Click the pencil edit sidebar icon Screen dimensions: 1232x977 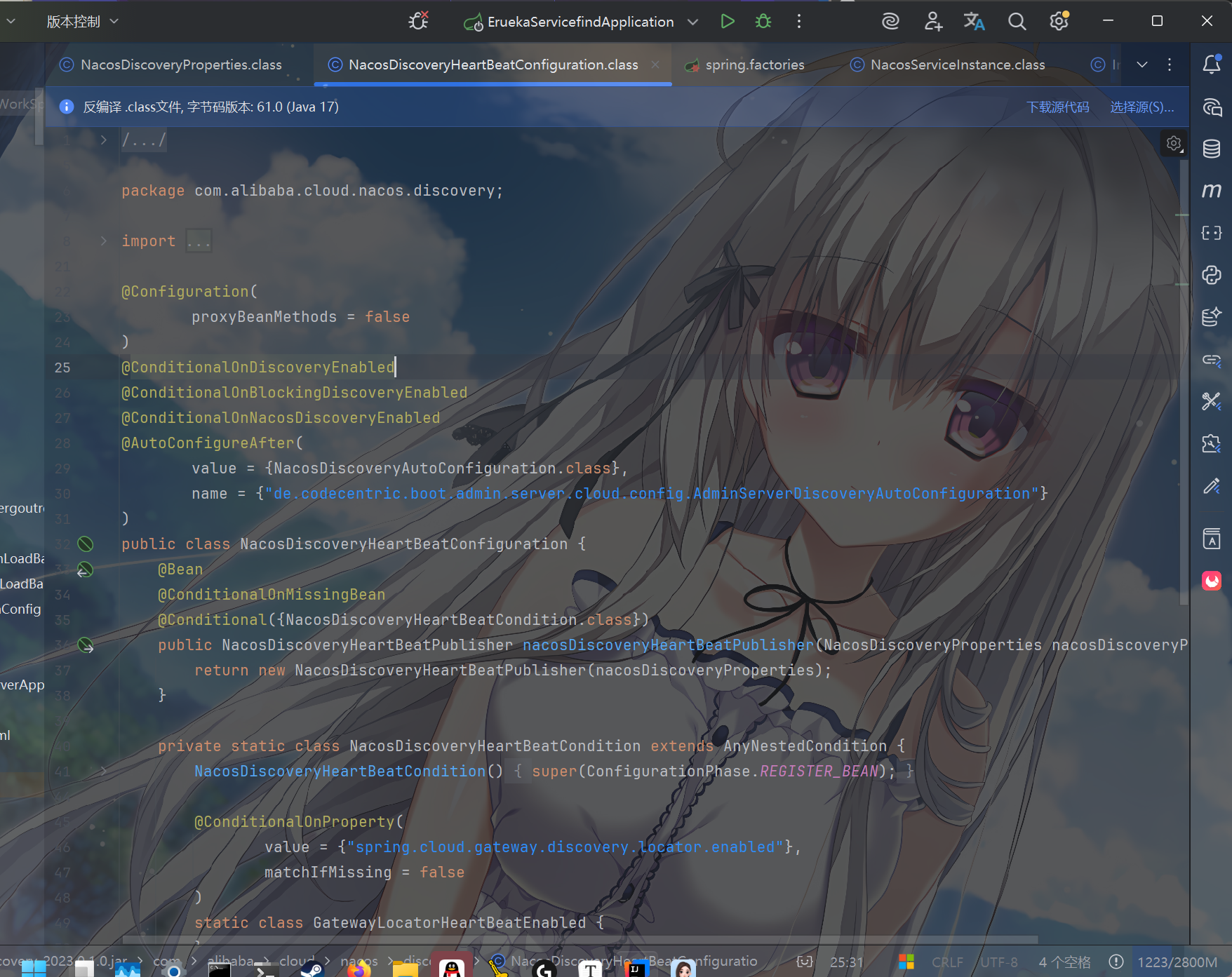point(1212,486)
